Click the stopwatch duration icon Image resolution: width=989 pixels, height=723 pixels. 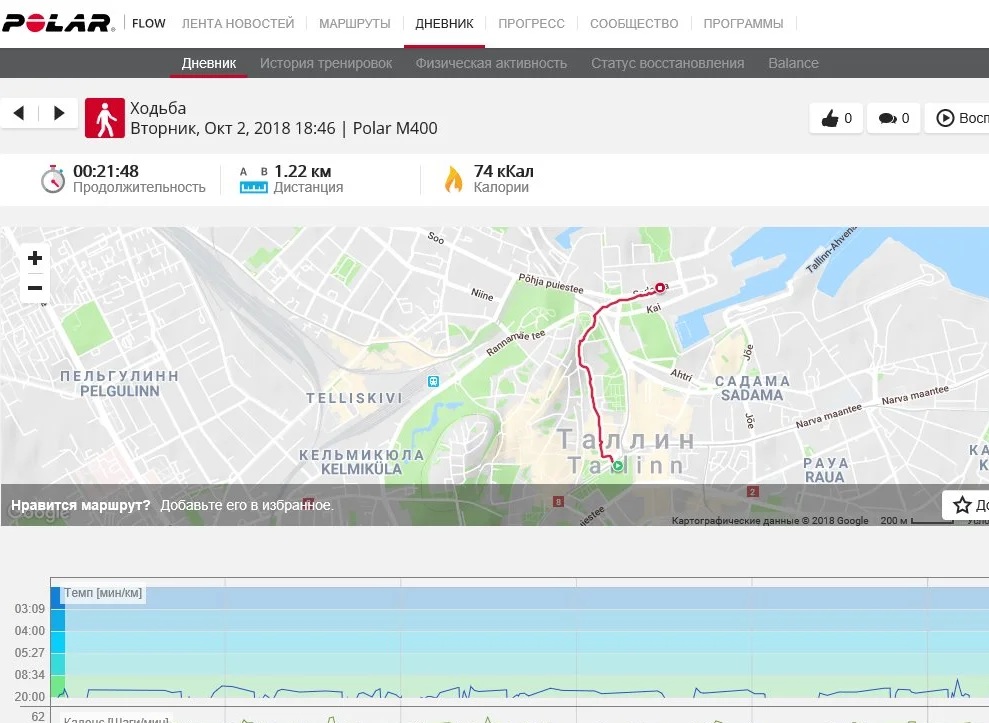[x=53, y=179]
